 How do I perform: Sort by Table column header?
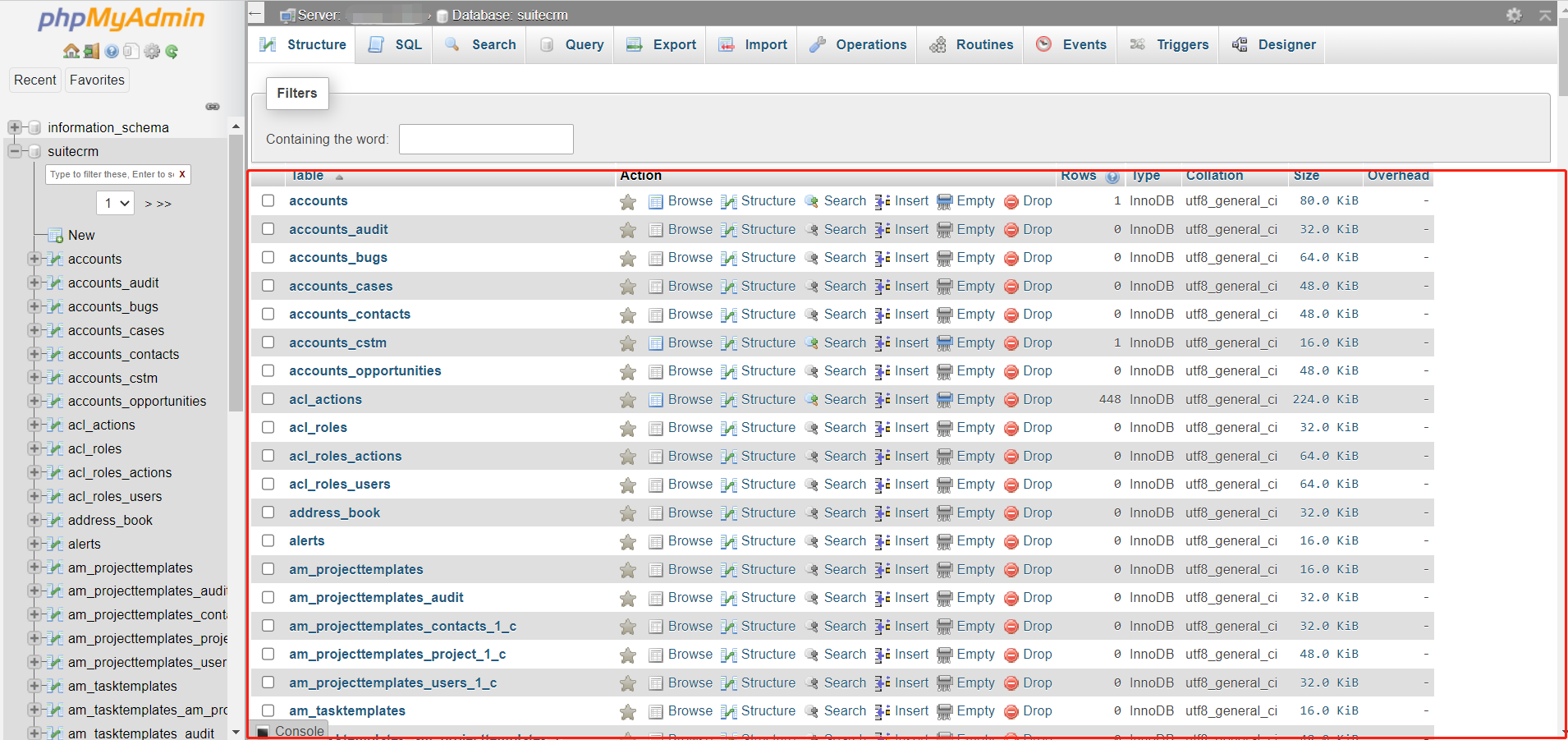pyautogui.click(x=309, y=176)
